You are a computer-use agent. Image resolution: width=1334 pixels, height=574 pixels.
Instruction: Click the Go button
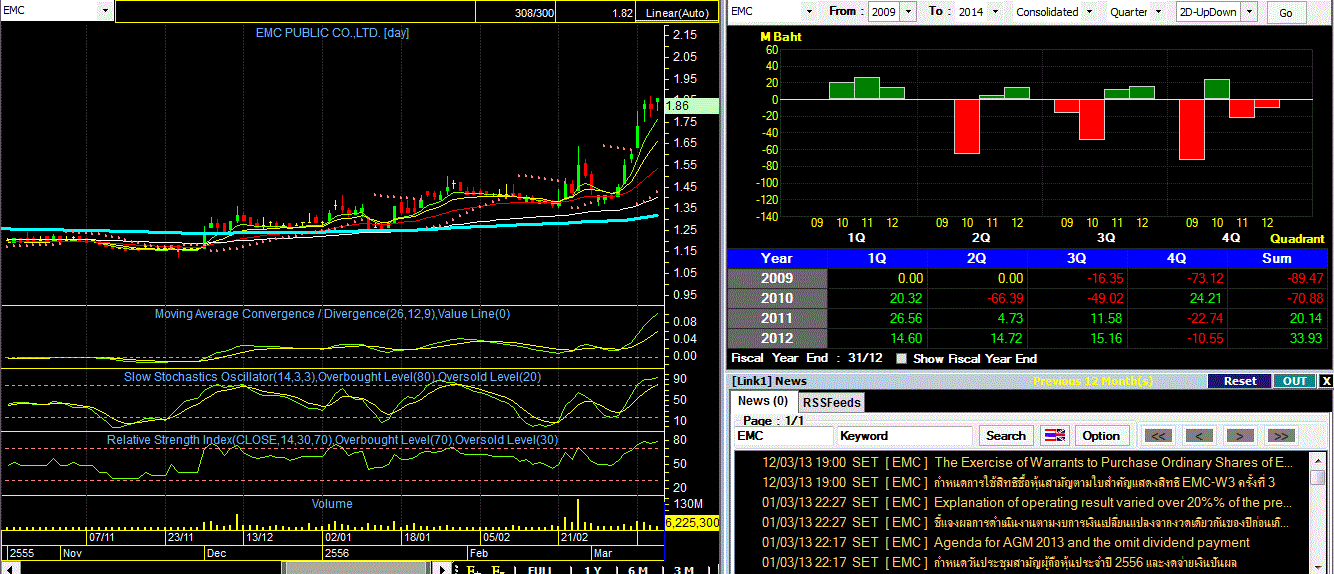coord(1286,13)
